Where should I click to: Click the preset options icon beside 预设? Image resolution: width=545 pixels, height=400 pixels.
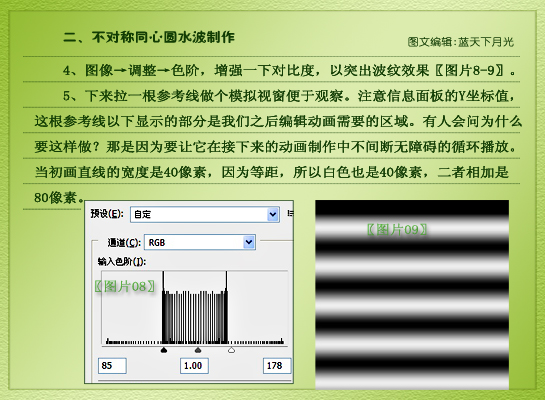(x=290, y=213)
